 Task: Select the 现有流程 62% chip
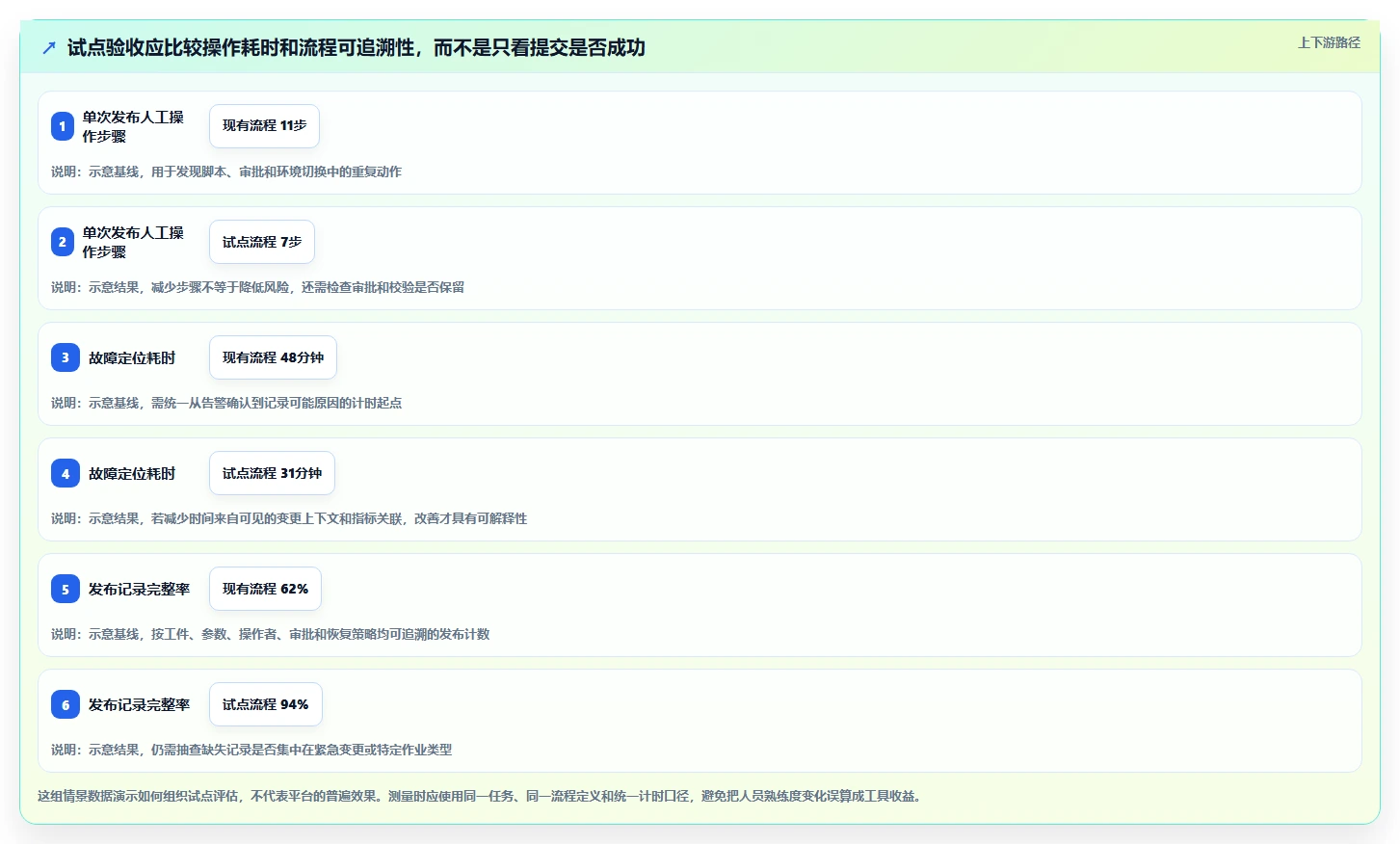(265, 589)
